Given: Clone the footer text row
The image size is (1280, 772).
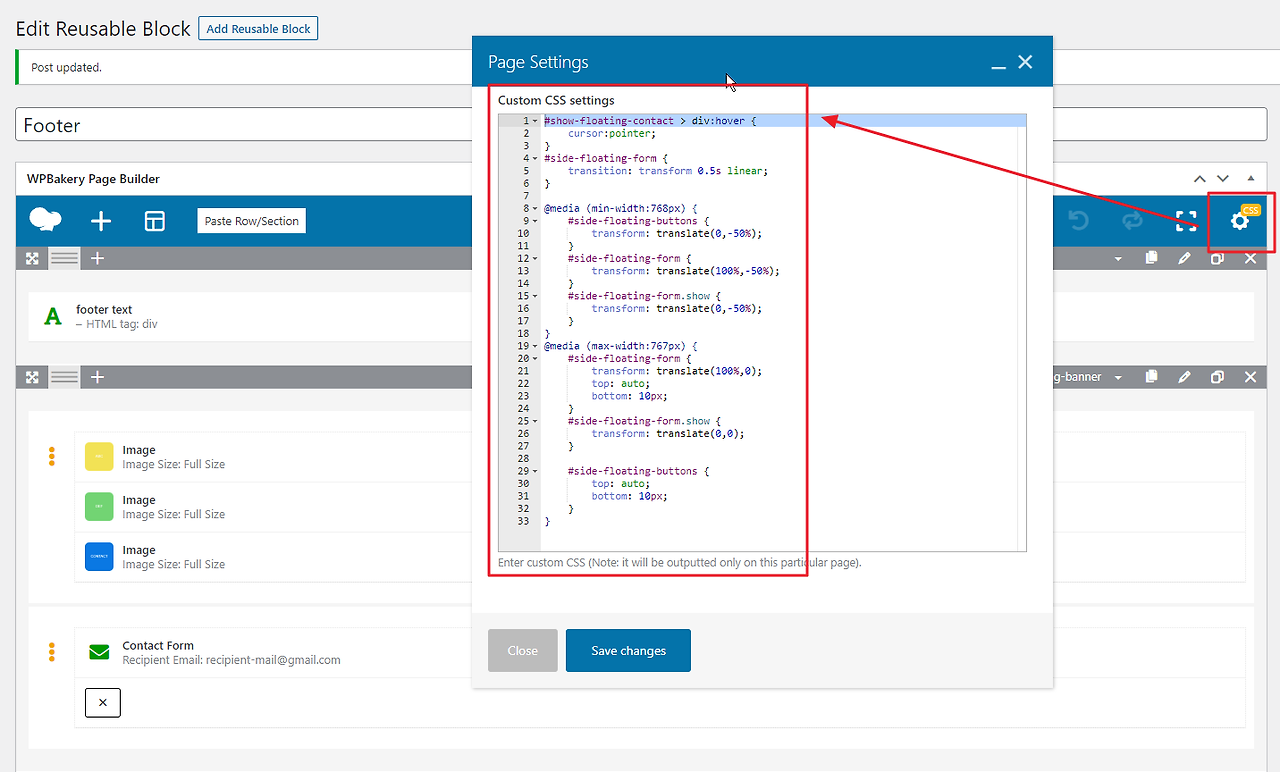Looking at the screenshot, I should click(x=1217, y=258).
